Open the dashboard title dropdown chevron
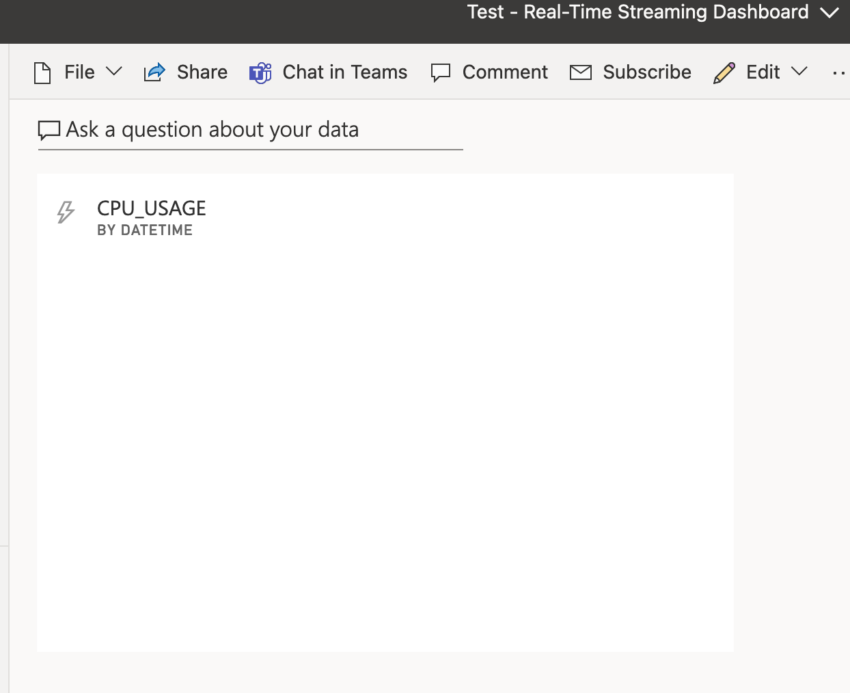 click(x=830, y=13)
